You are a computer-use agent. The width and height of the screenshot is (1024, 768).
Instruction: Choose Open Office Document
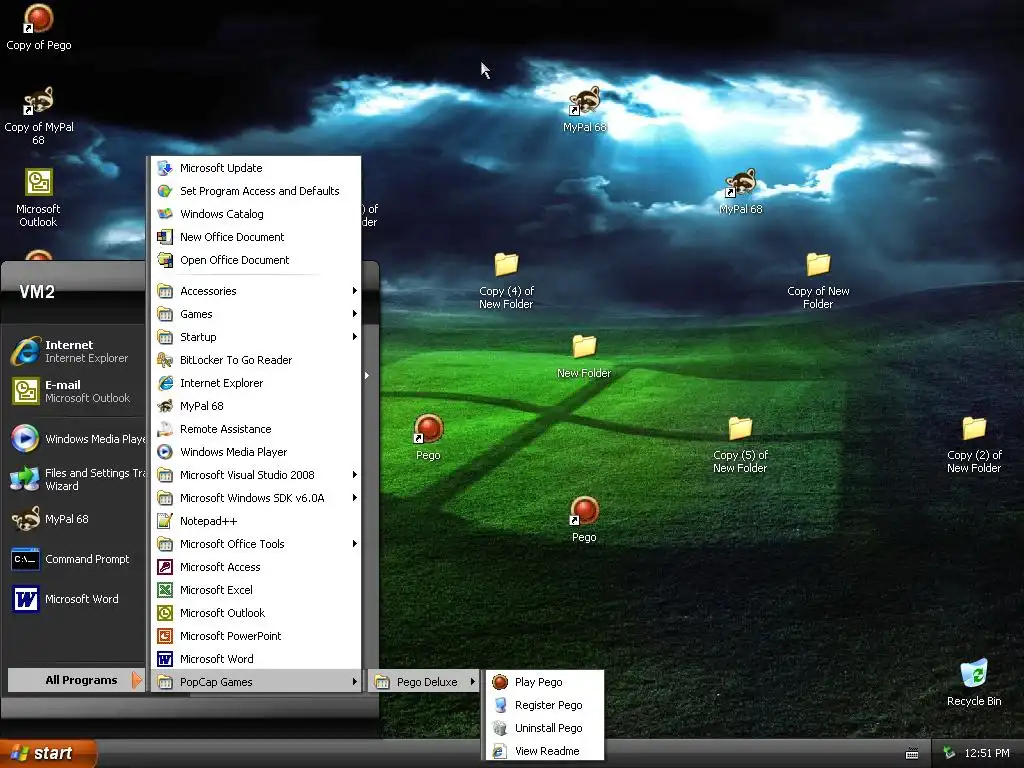coord(256,260)
